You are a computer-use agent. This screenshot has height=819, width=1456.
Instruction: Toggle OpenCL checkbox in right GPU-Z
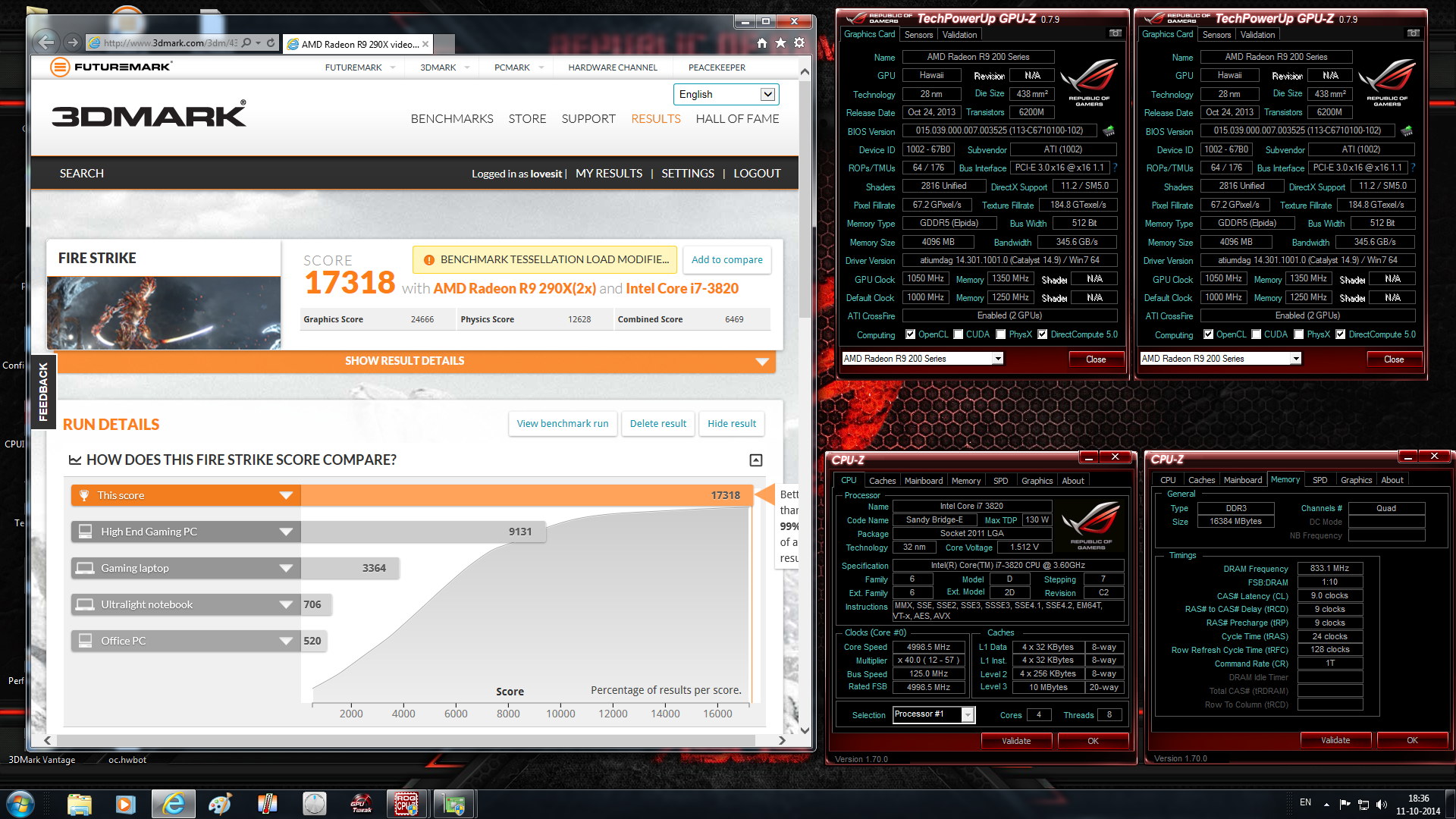pyautogui.click(x=1209, y=334)
